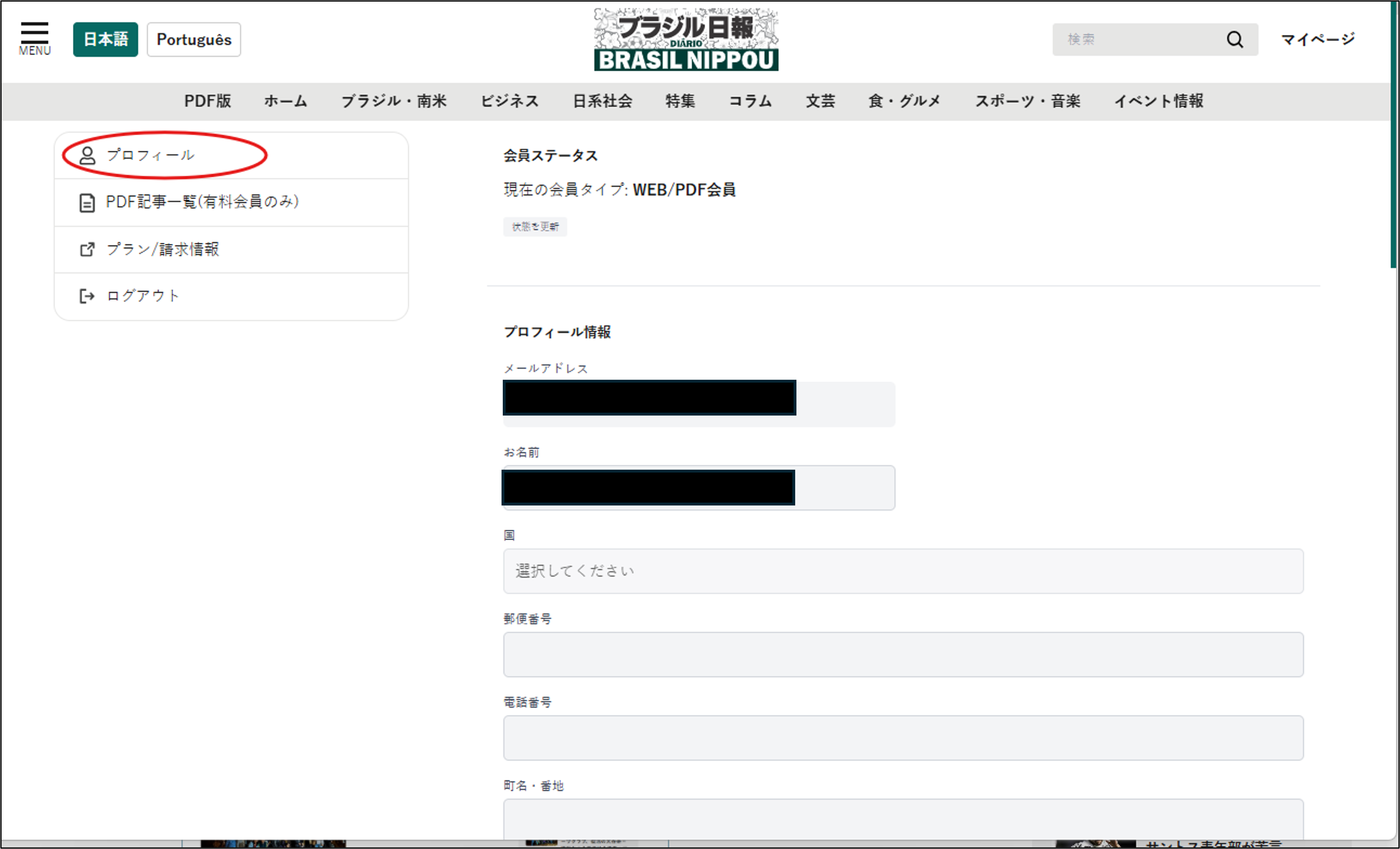This screenshot has width=1400, height=849.
Task: Open ビジネス section
Action: [x=510, y=101]
